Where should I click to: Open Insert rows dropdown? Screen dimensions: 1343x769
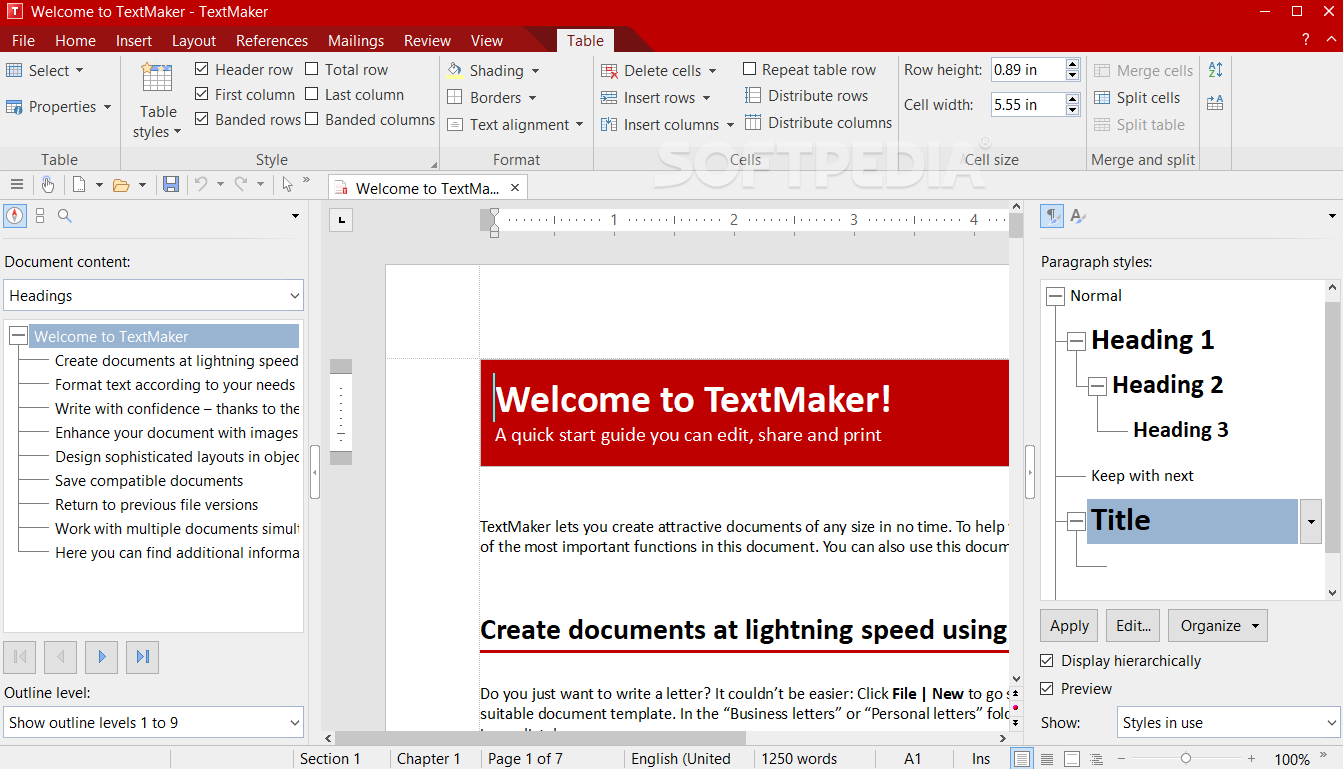[655, 97]
